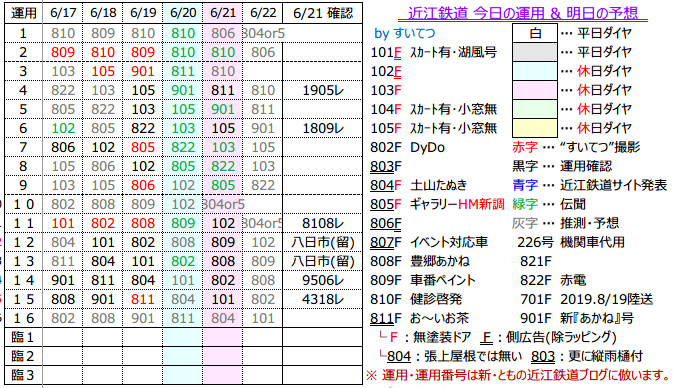680x388 pixels.
Task: Click legend entry 901F 新『あかね』号
Action: 577,319
